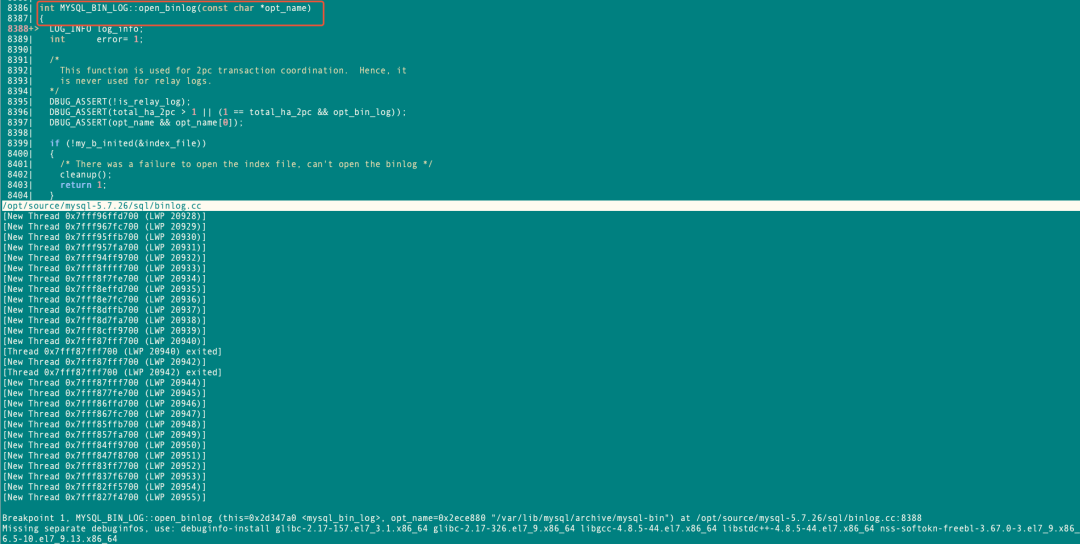Click New Thread line with LWP 20931
Viewport: 1080px width, 544px height.
pyautogui.click(x=104, y=247)
